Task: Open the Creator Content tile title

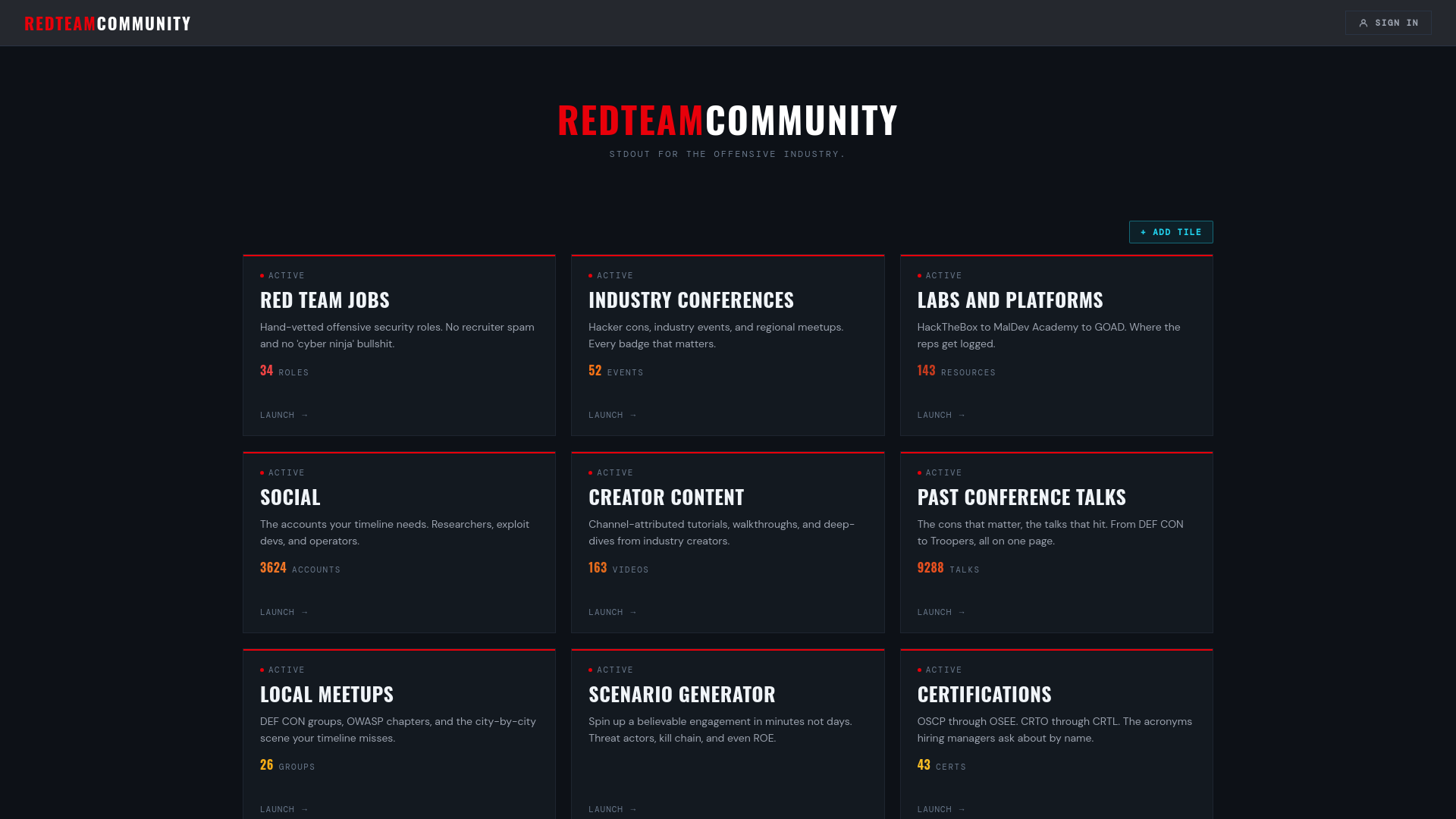Action: pyautogui.click(x=667, y=497)
